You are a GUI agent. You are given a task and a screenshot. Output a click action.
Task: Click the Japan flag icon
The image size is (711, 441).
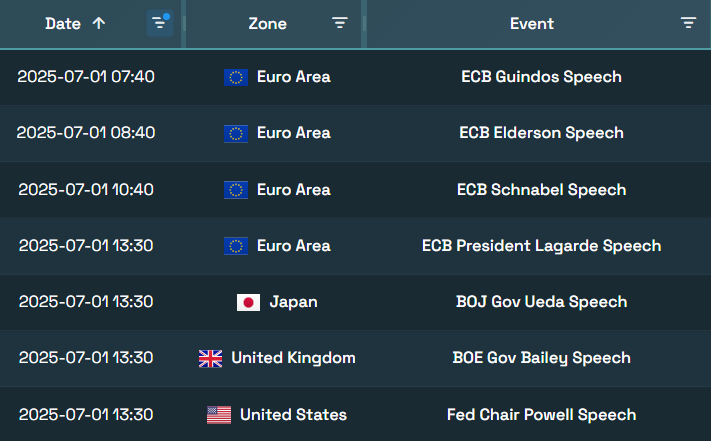point(248,302)
